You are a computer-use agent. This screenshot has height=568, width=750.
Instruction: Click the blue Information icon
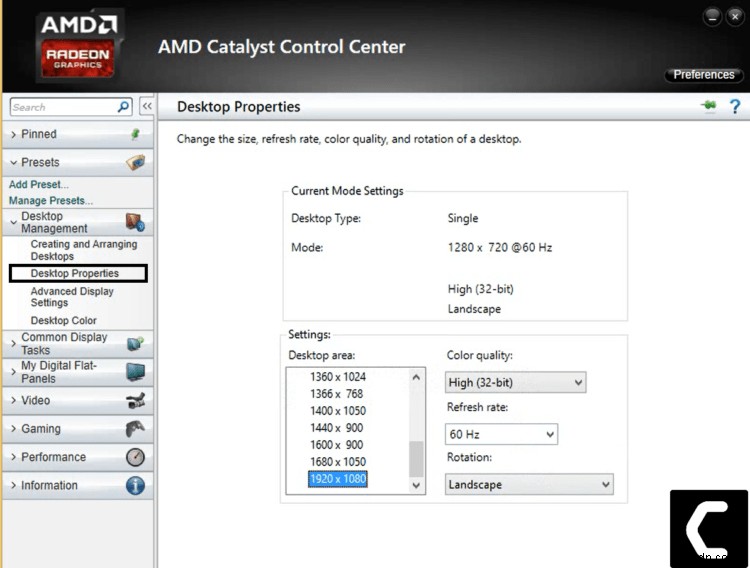point(135,485)
